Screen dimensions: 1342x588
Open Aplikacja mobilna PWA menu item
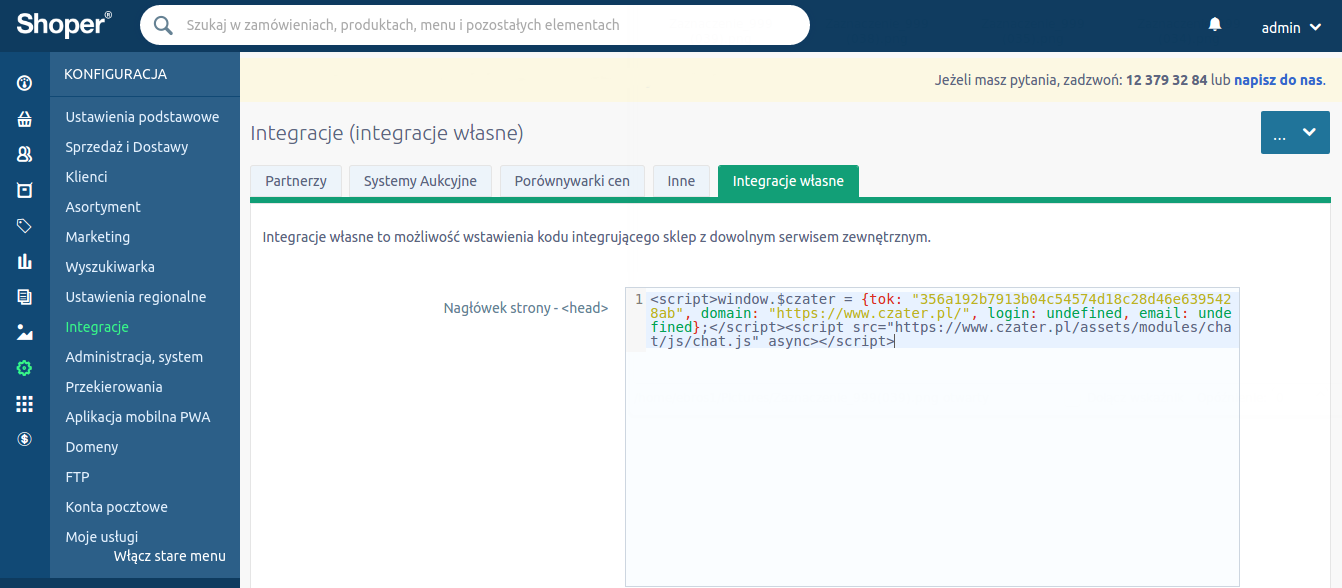(138, 417)
